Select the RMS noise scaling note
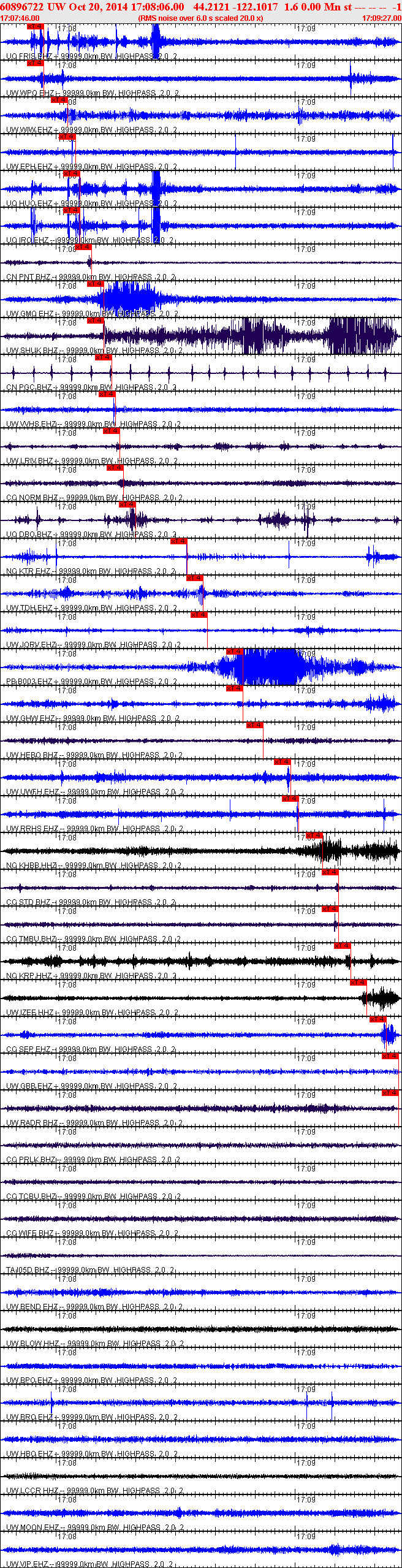 [201, 18]
